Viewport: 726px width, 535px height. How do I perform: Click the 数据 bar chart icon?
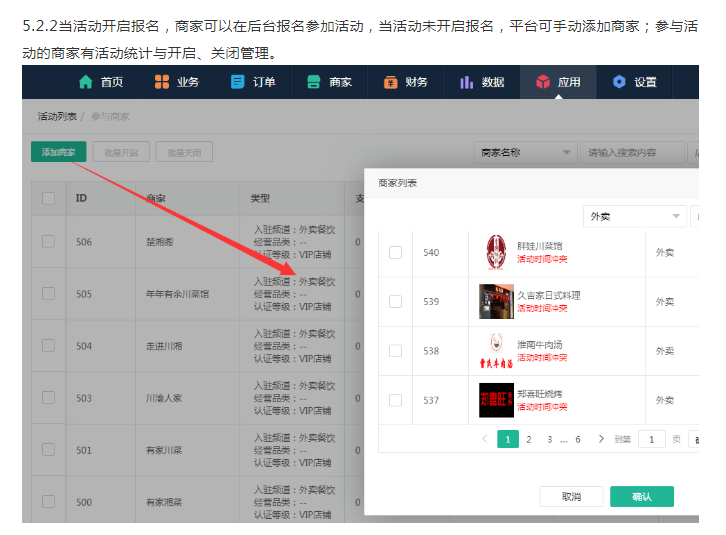coord(466,82)
